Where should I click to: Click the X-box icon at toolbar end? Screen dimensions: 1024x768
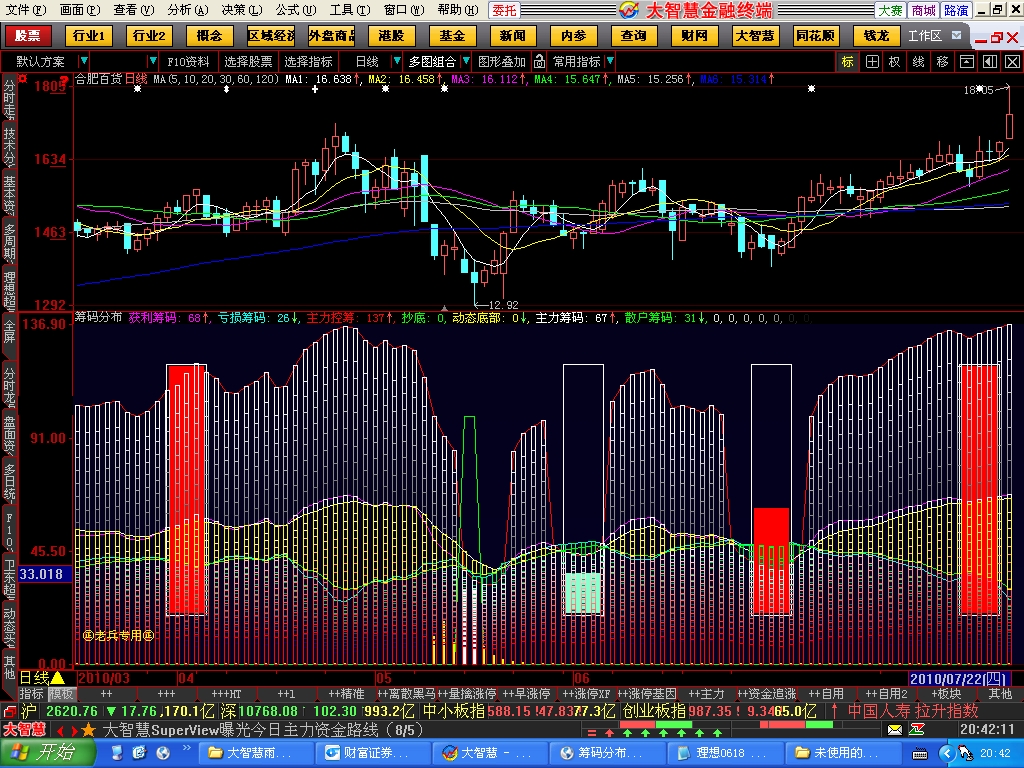coord(1012,62)
